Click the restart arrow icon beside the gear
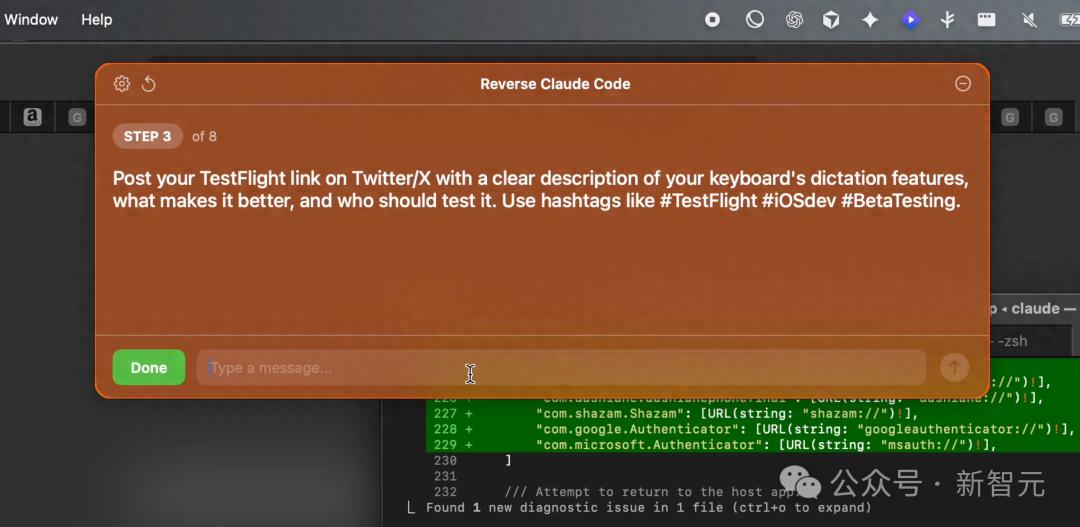The height and width of the screenshot is (527, 1080). (149, 84)
